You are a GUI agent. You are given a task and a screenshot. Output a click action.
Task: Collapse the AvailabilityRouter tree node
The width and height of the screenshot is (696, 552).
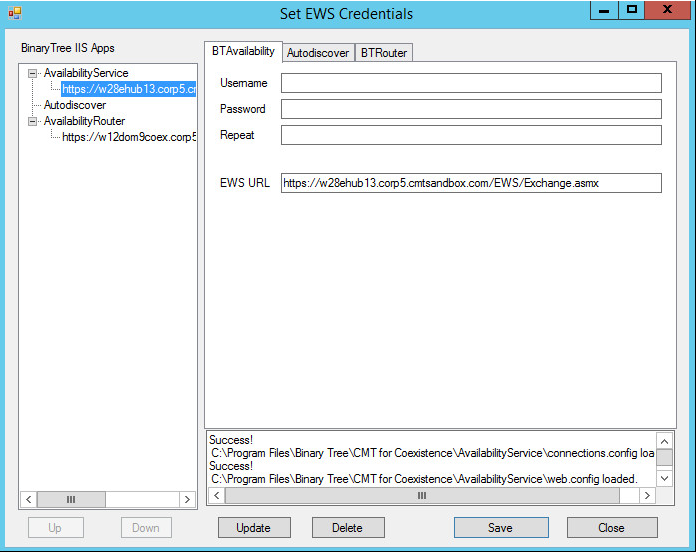coord(33,121)
